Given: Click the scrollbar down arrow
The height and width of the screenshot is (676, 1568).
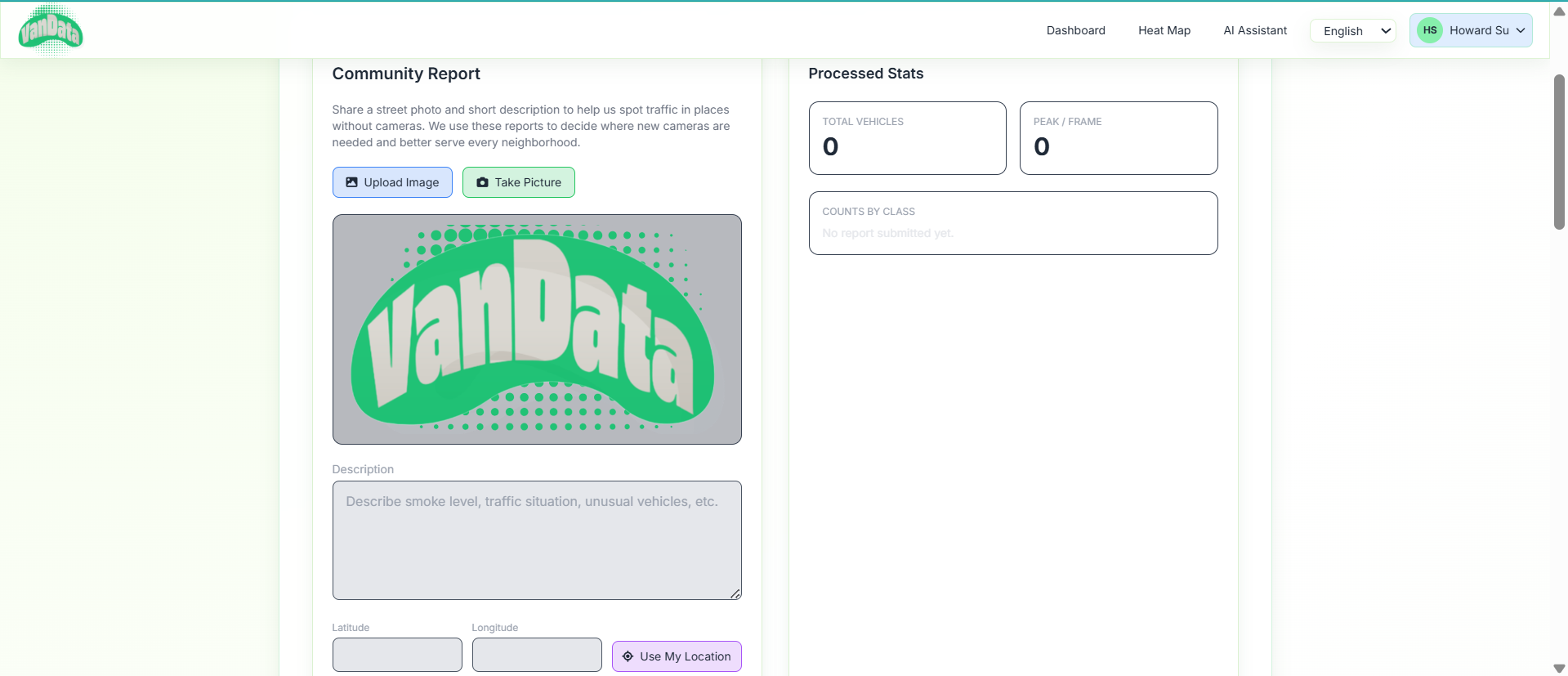Looking at the screenshot, I should pyautogui.click(x=1559, y=668).
